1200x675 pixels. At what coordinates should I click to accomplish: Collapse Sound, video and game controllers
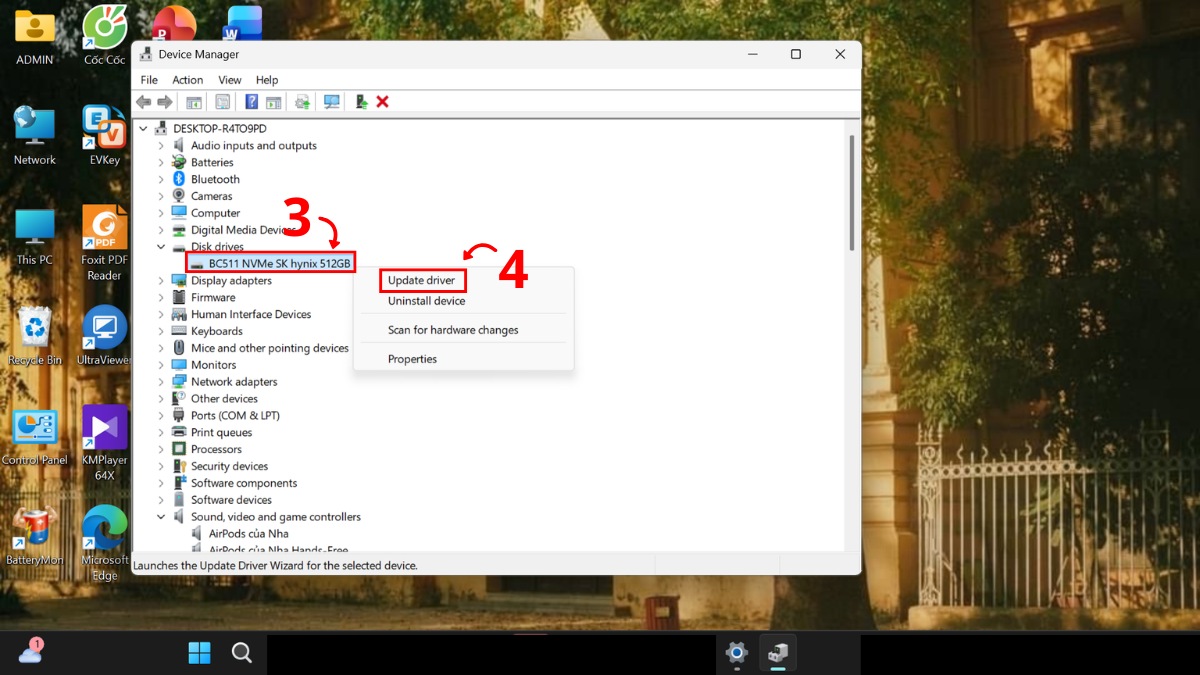pos(161,517)
